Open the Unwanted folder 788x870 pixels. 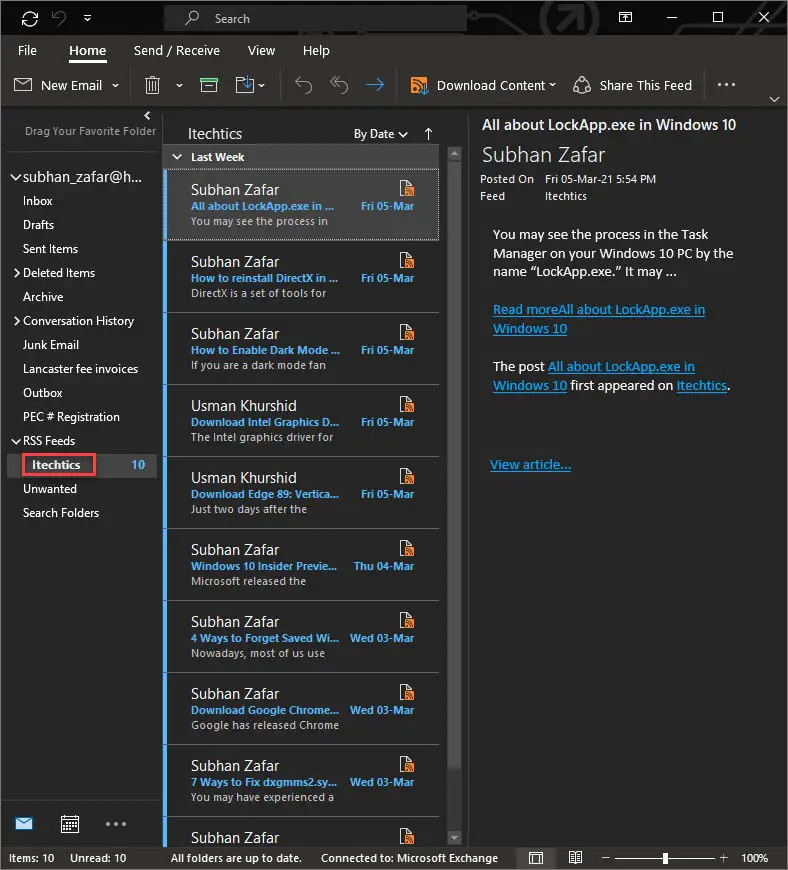click(49, 489)
